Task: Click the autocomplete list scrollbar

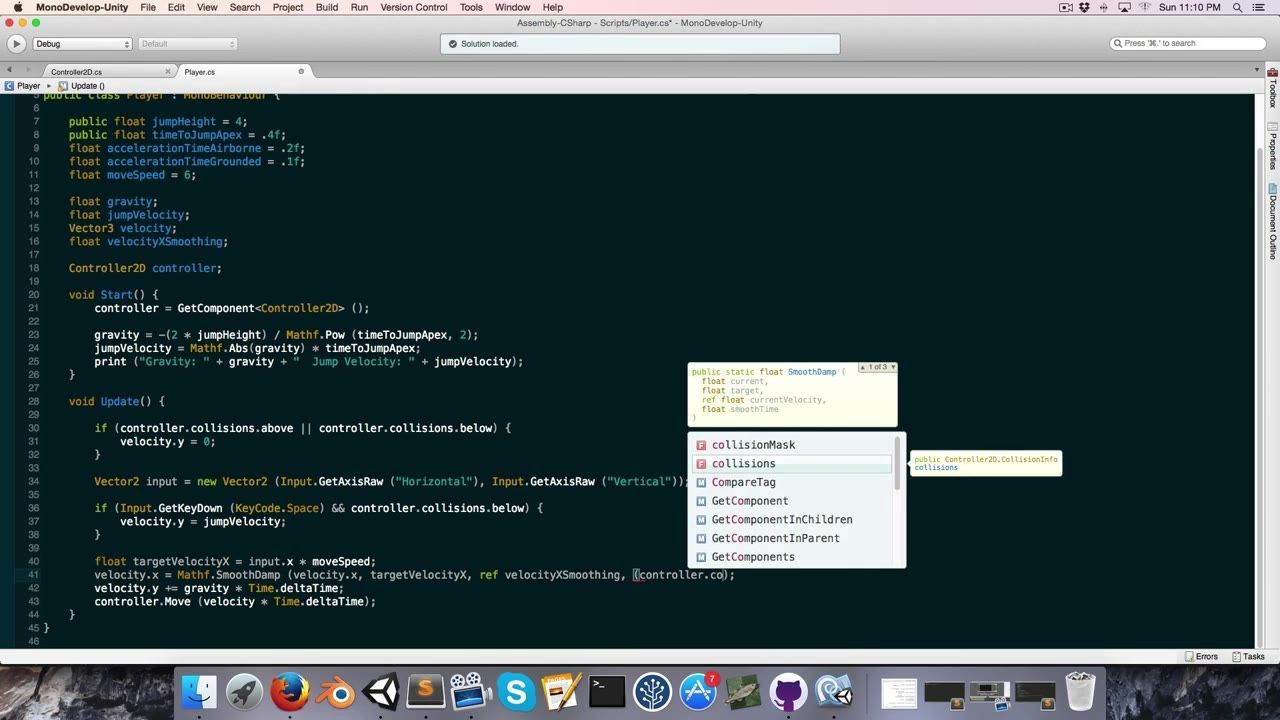Action: 898,464
